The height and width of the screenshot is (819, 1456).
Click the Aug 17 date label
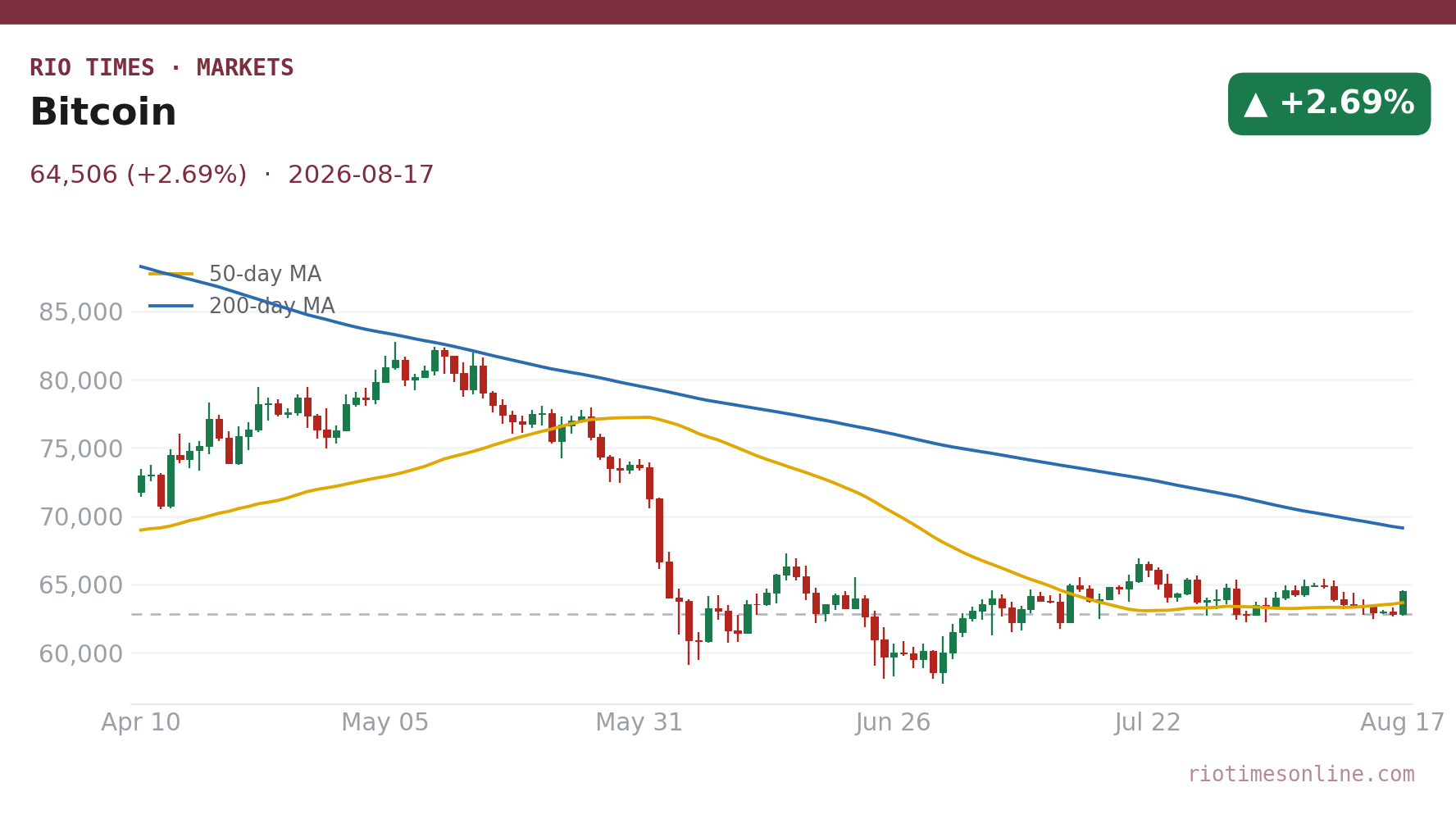tap(1403, 723)
